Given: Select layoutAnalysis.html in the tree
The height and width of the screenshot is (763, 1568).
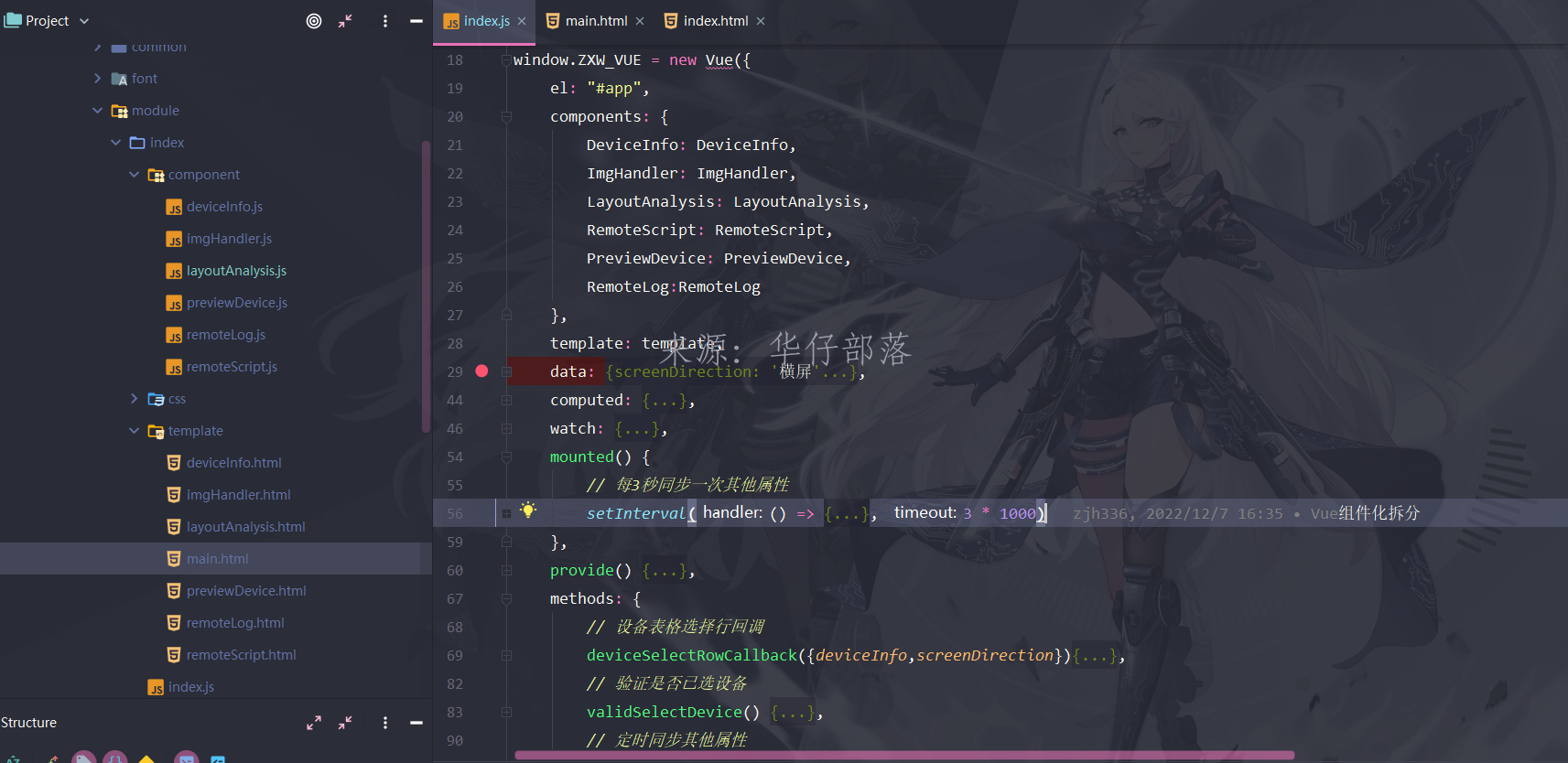Looking at the screenshot, I should click(x=246, y=527).
